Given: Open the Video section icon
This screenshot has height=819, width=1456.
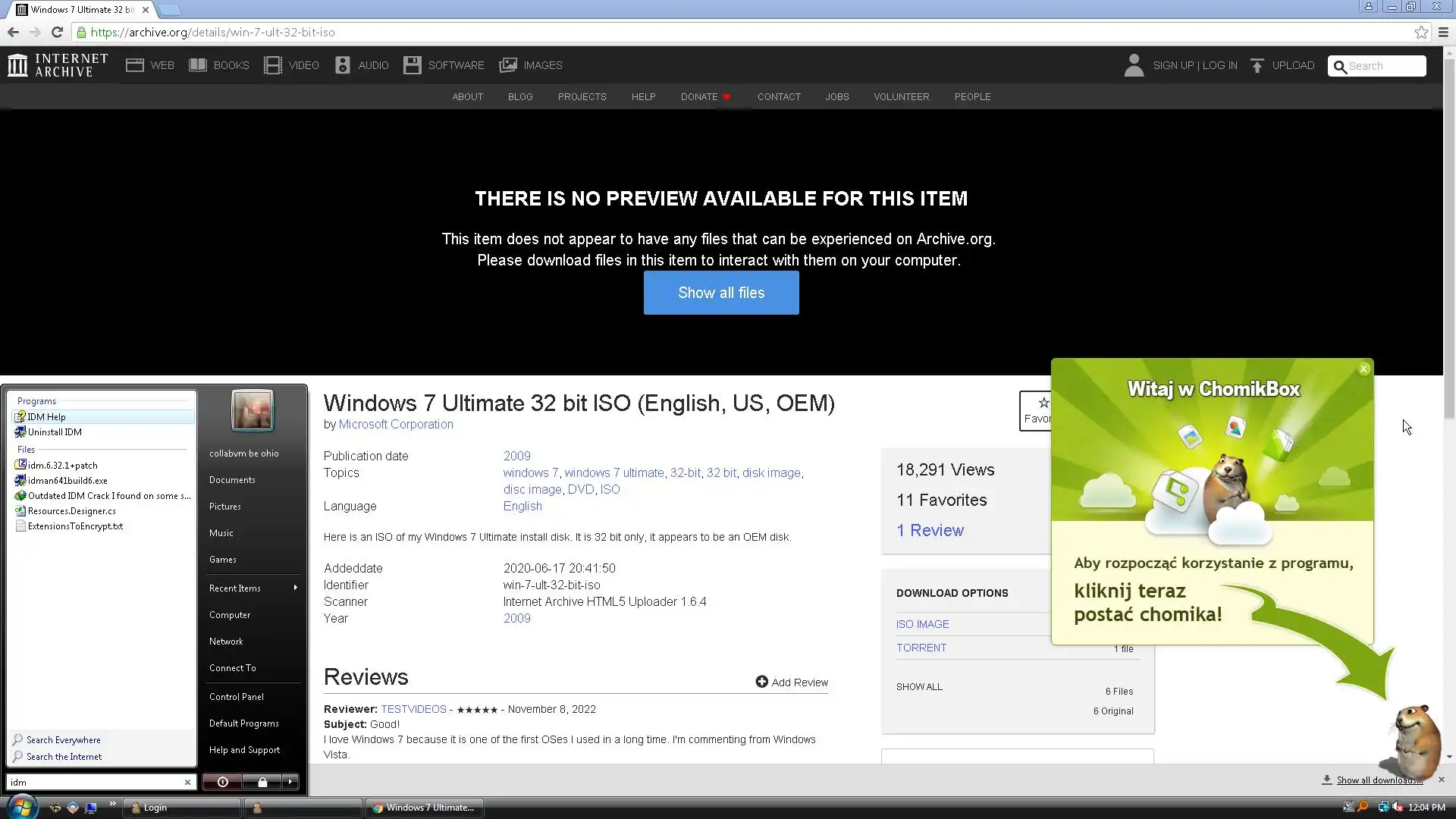Looking at the screenshot, I should (x=272, y=65).
